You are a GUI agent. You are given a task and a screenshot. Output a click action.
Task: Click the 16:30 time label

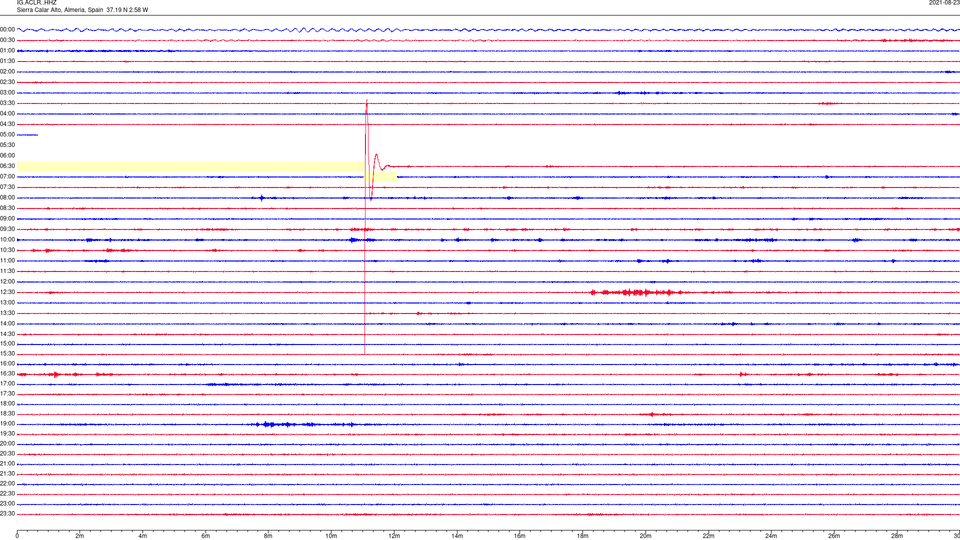(7, 373)
